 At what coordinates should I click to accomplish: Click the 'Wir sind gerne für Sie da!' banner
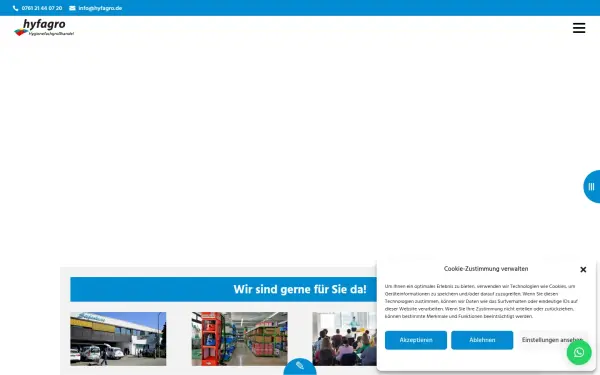223,289
